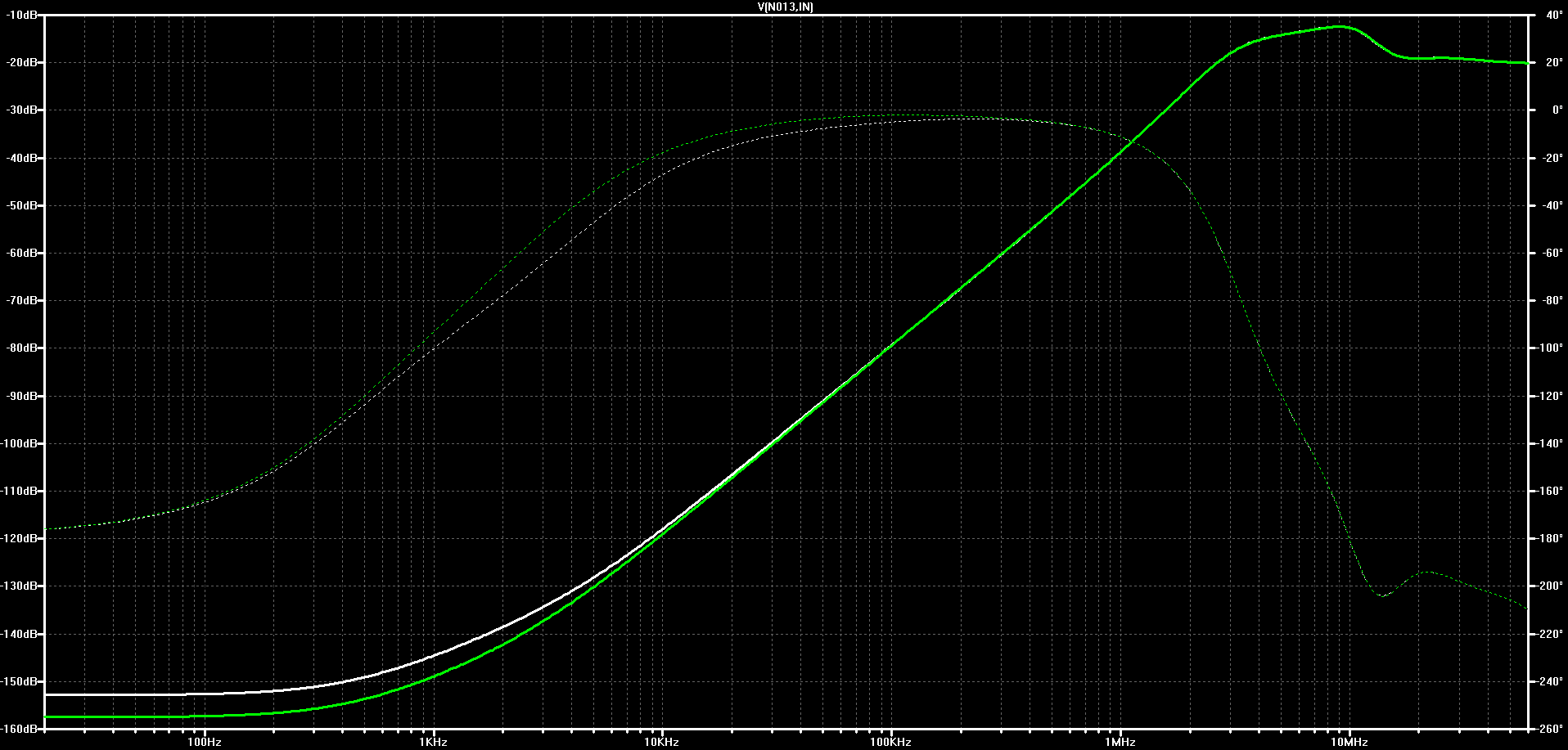
Task: Click the -150dB magnitude axis label
Action: pyautogui.click(x=20, y=681)
